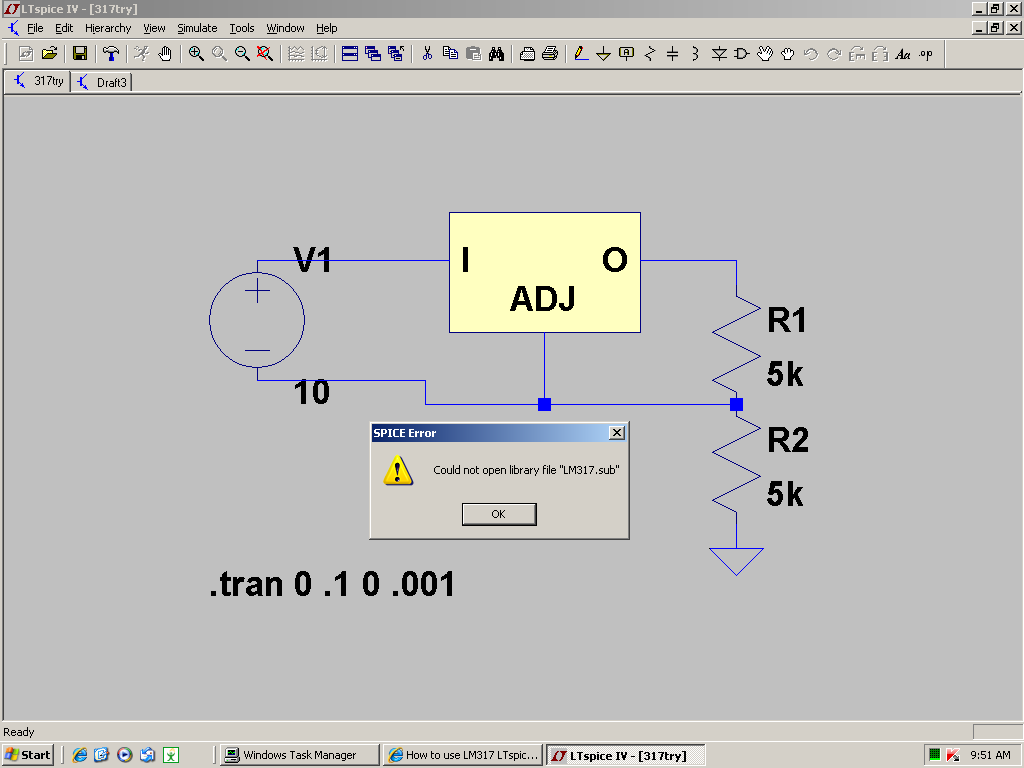
Task: Select the Text 'Aa' tool
Action: 903,54
